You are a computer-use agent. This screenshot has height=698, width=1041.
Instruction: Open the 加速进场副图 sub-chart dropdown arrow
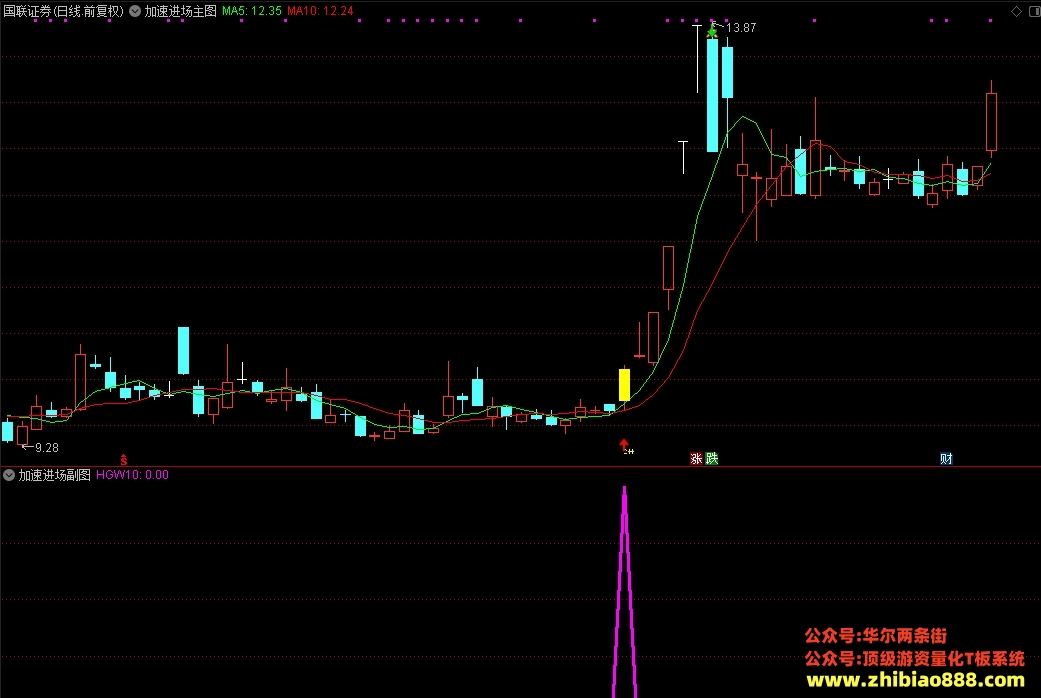pyautogui.click(x=9, y=475)
